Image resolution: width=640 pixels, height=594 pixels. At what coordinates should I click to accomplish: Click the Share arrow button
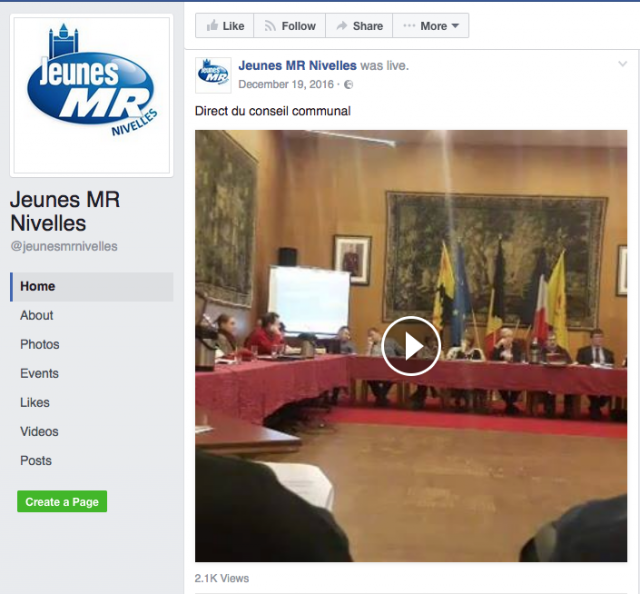pos(358,26)
